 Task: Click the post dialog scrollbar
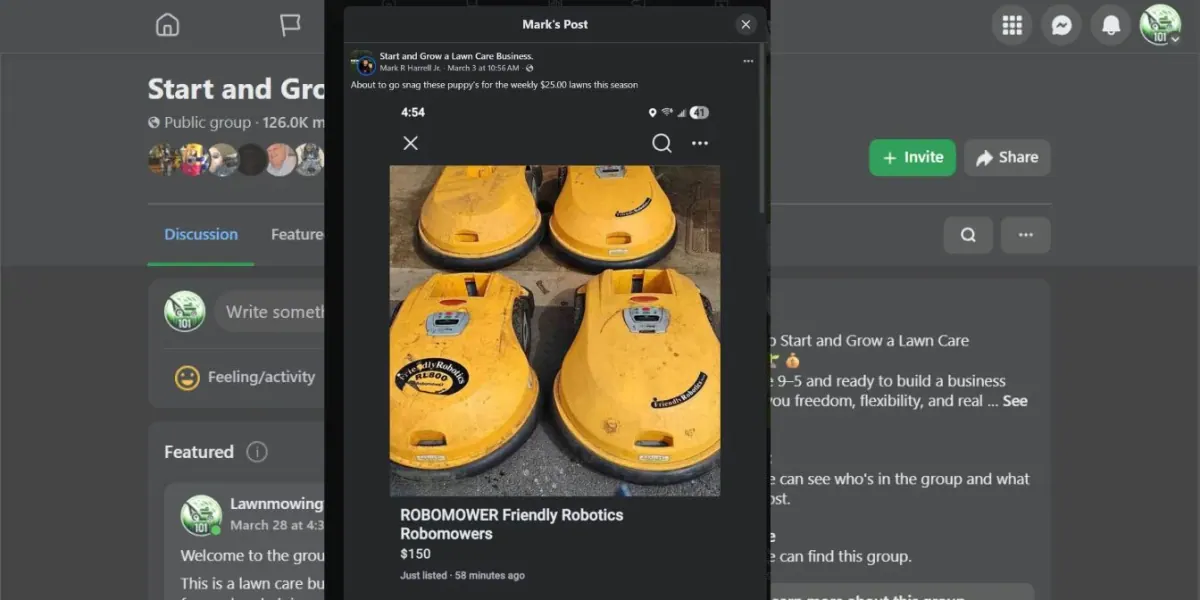(x=763, y=127)
